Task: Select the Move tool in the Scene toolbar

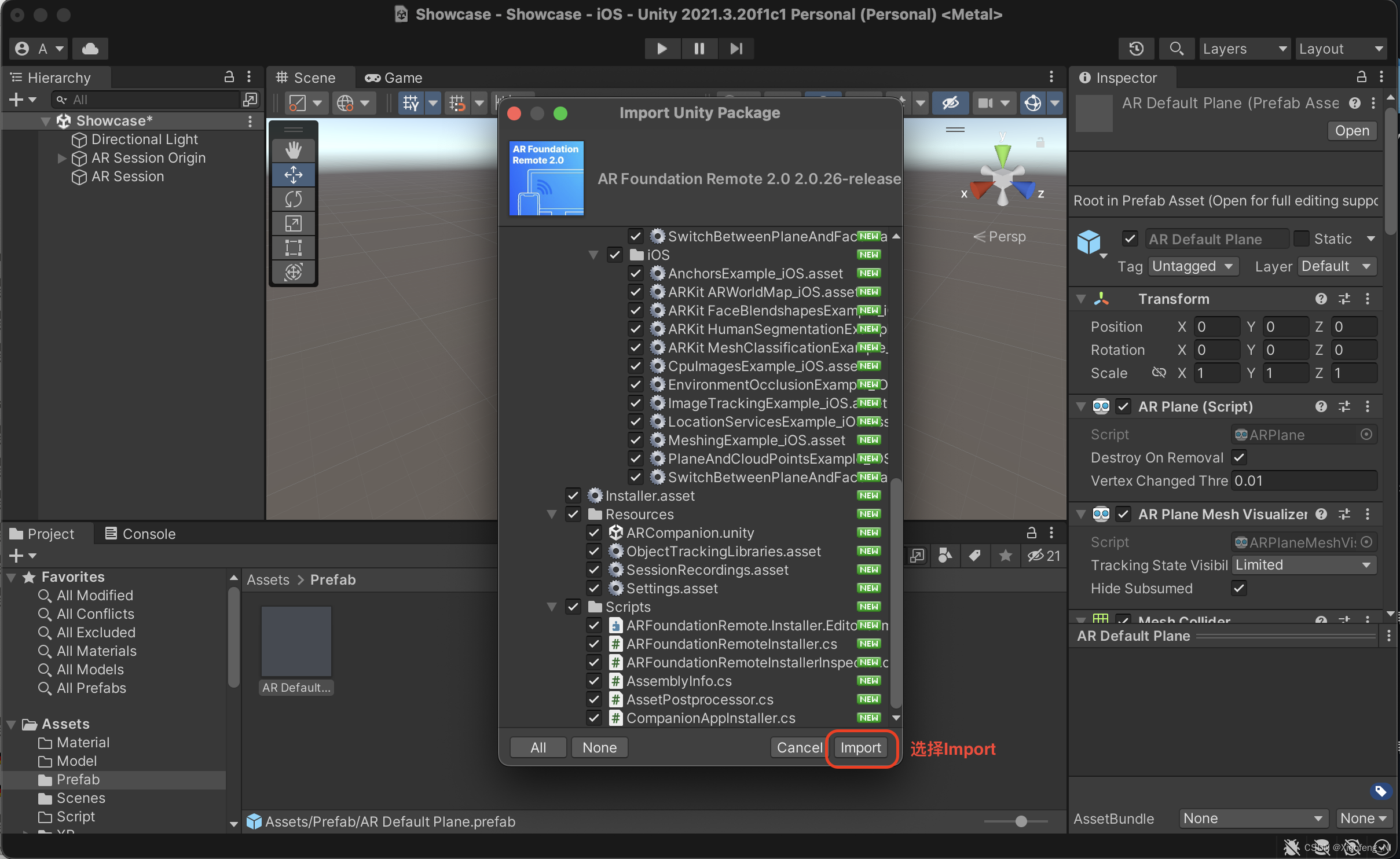Action: pos(294,174)
